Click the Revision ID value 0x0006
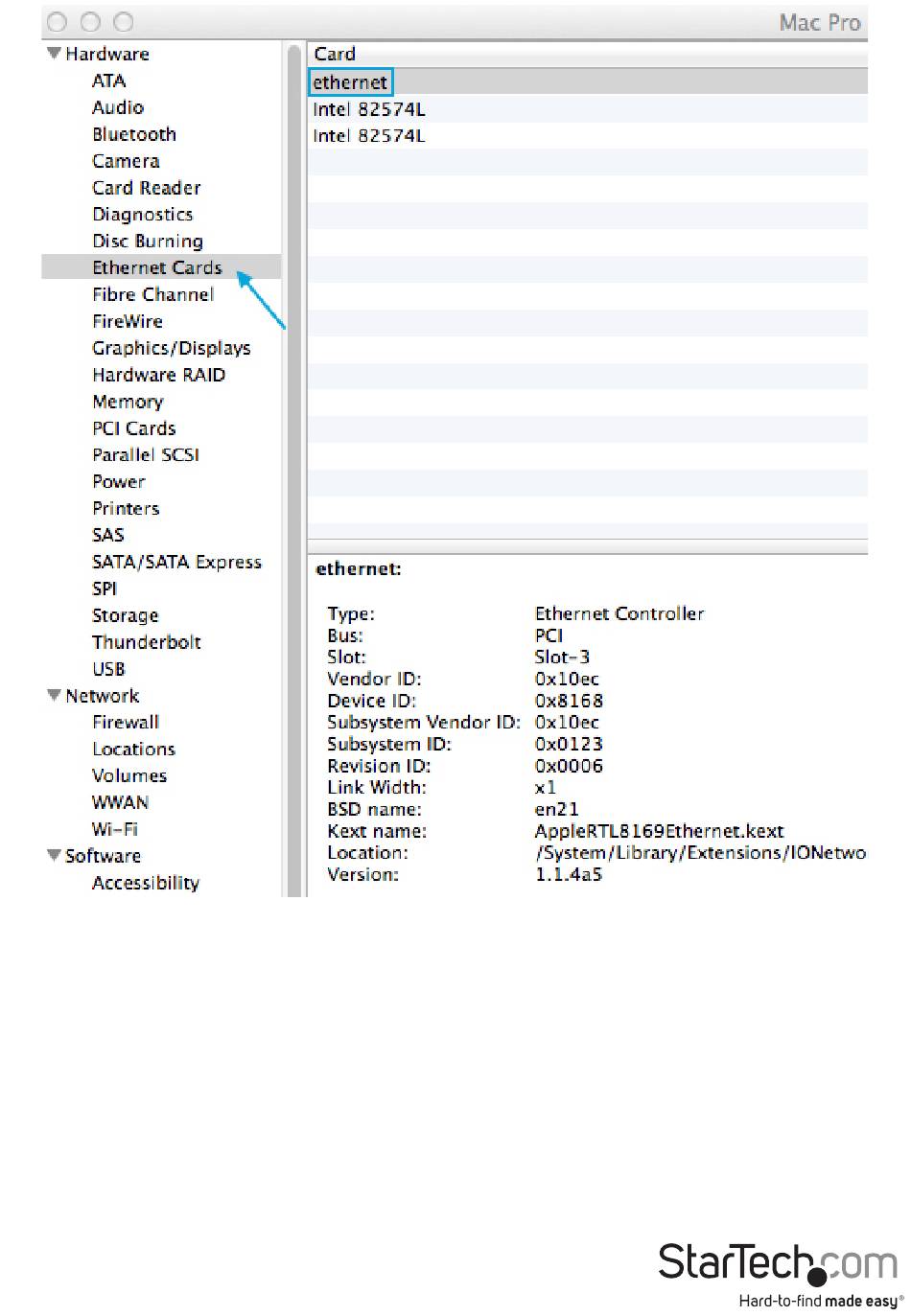 point(569,766)
